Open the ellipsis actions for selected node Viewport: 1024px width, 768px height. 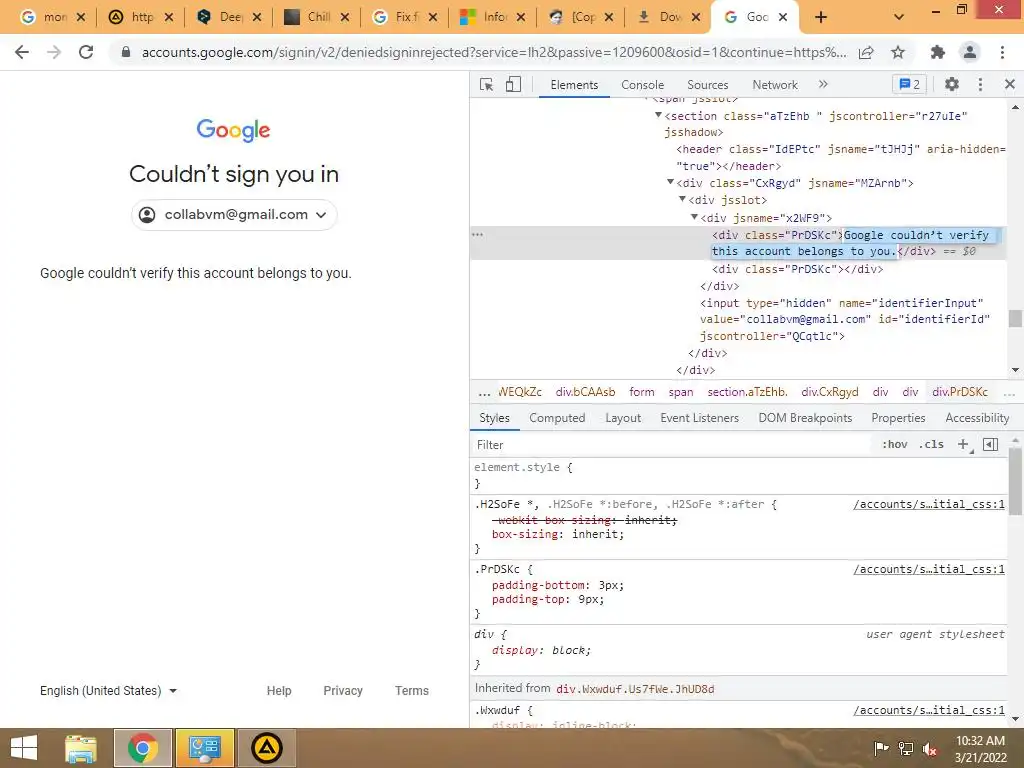pyautogui.click(x=477, y=234)
